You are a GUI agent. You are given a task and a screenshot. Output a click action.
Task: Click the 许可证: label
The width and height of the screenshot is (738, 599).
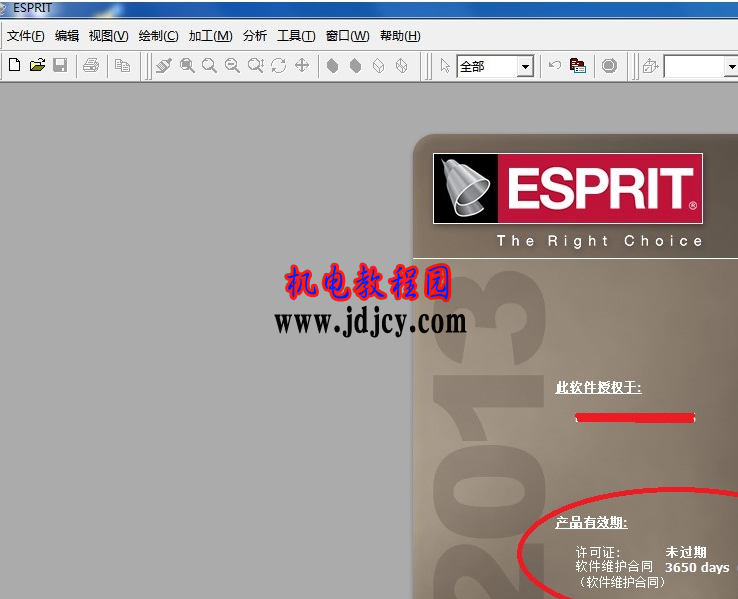point(598,552)
